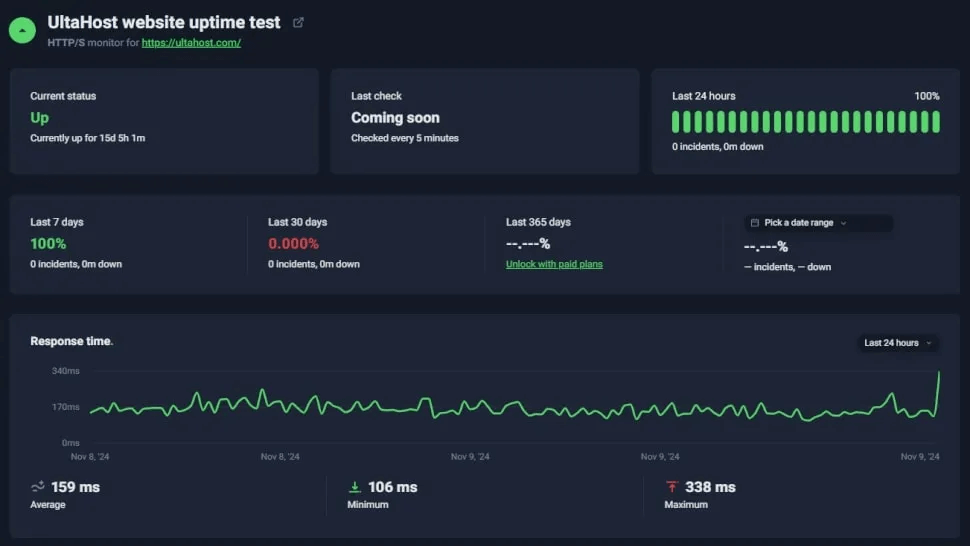Click the calendar icon in date range picker

click(755, 223)
